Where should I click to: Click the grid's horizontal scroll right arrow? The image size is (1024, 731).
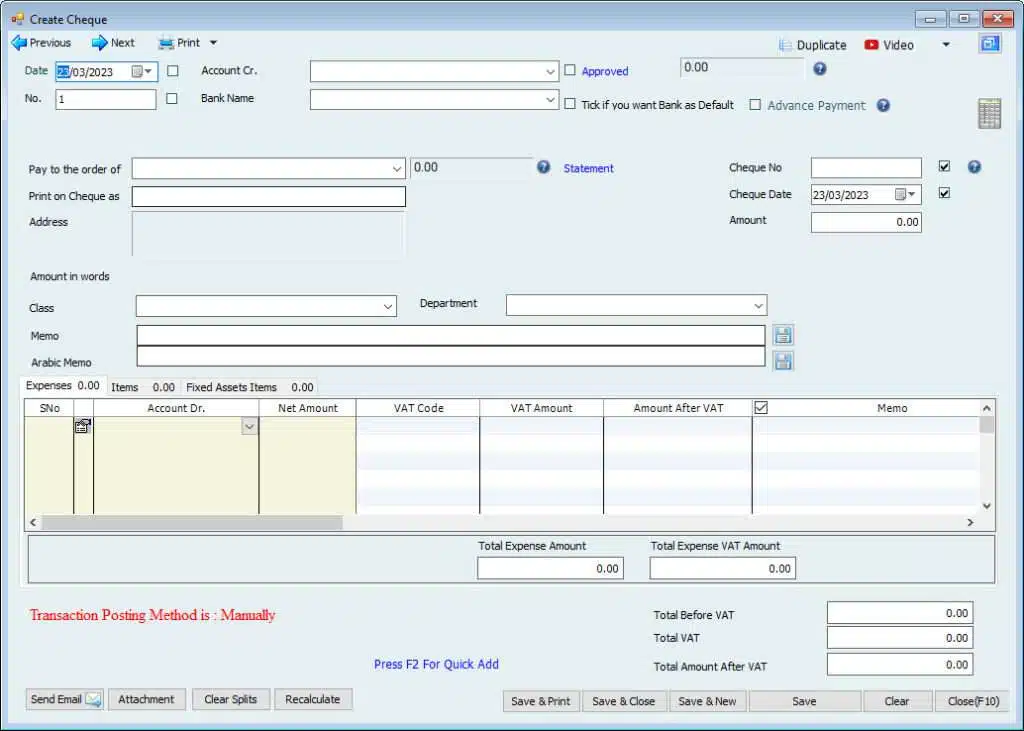pos(970,522)
